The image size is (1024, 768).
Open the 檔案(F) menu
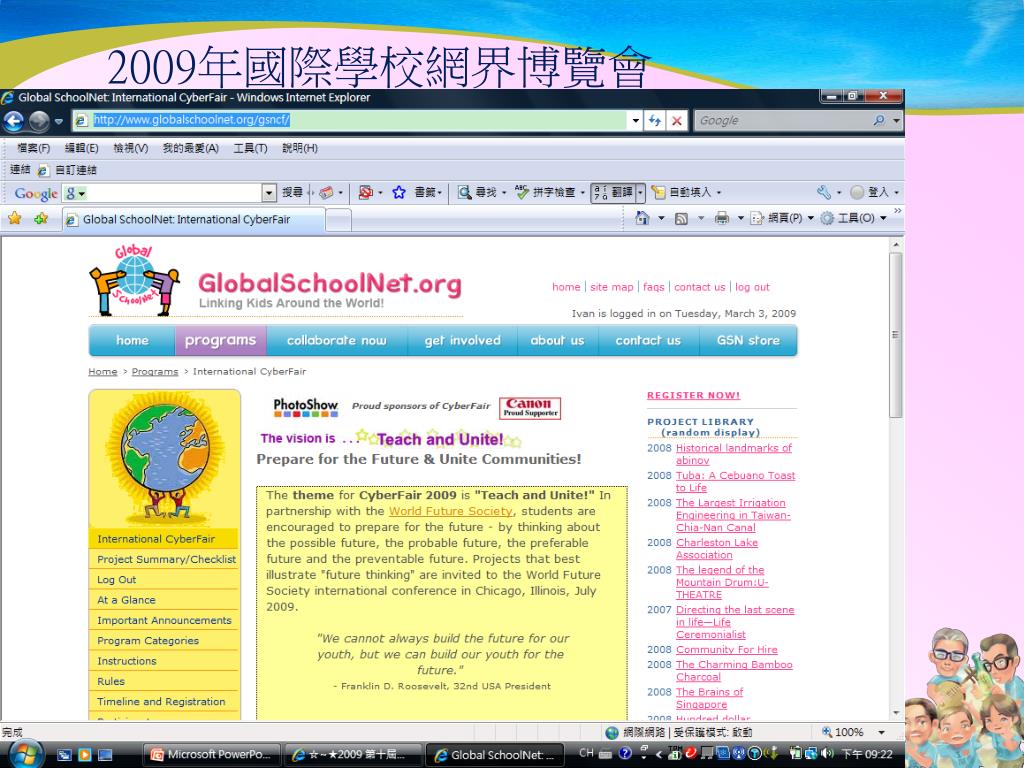click(x=33, y=148)
